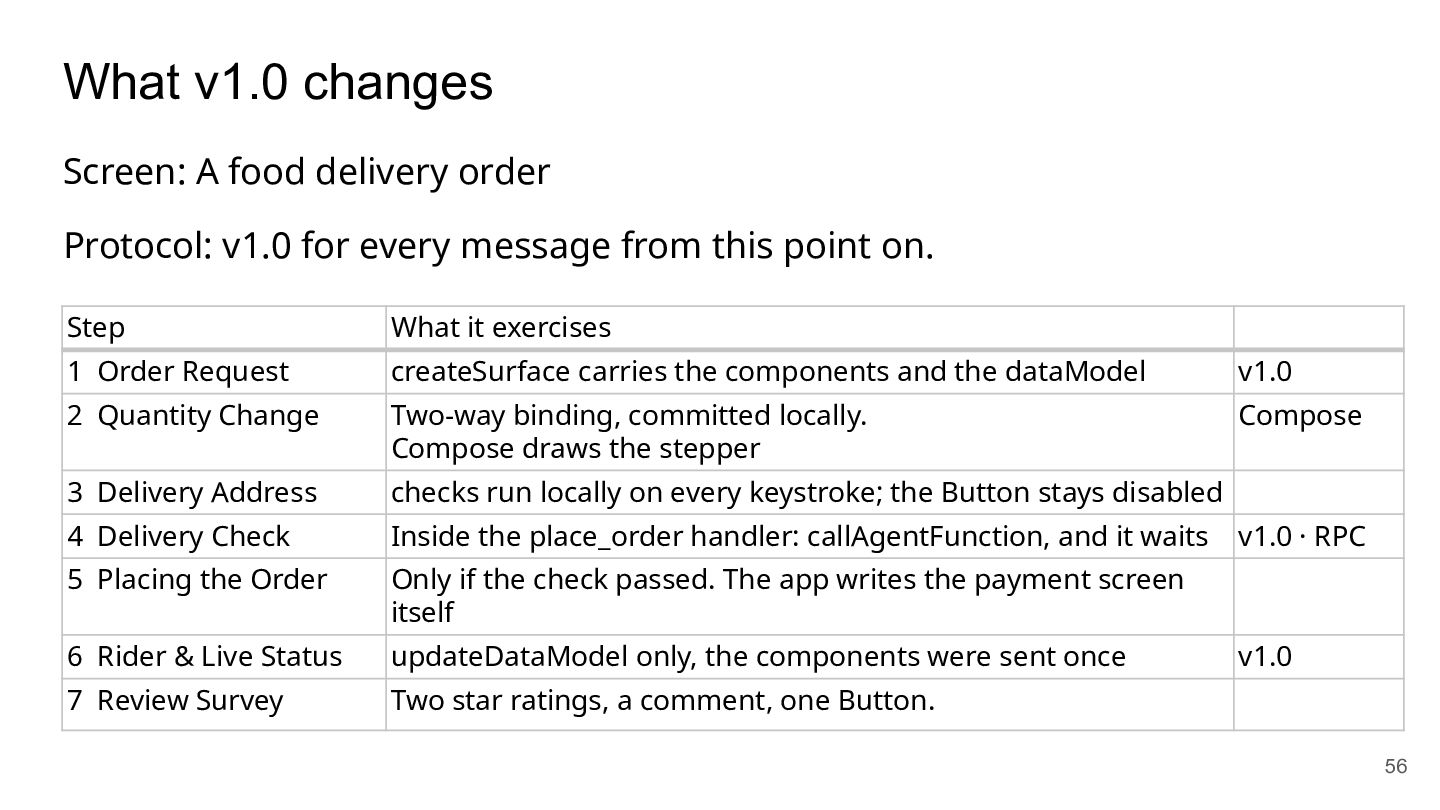The height and width of the screenshot is (810, 1440).
Task: Select the '2 Quantity Change' cell
Action: point(224,432)
